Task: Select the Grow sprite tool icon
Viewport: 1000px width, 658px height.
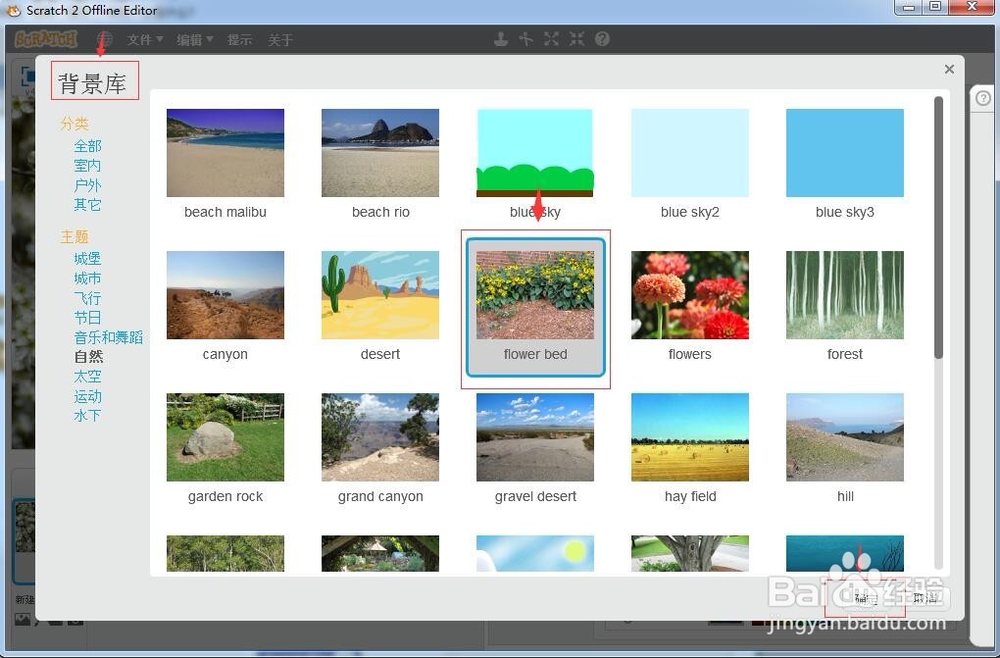Action: point(552,39)
